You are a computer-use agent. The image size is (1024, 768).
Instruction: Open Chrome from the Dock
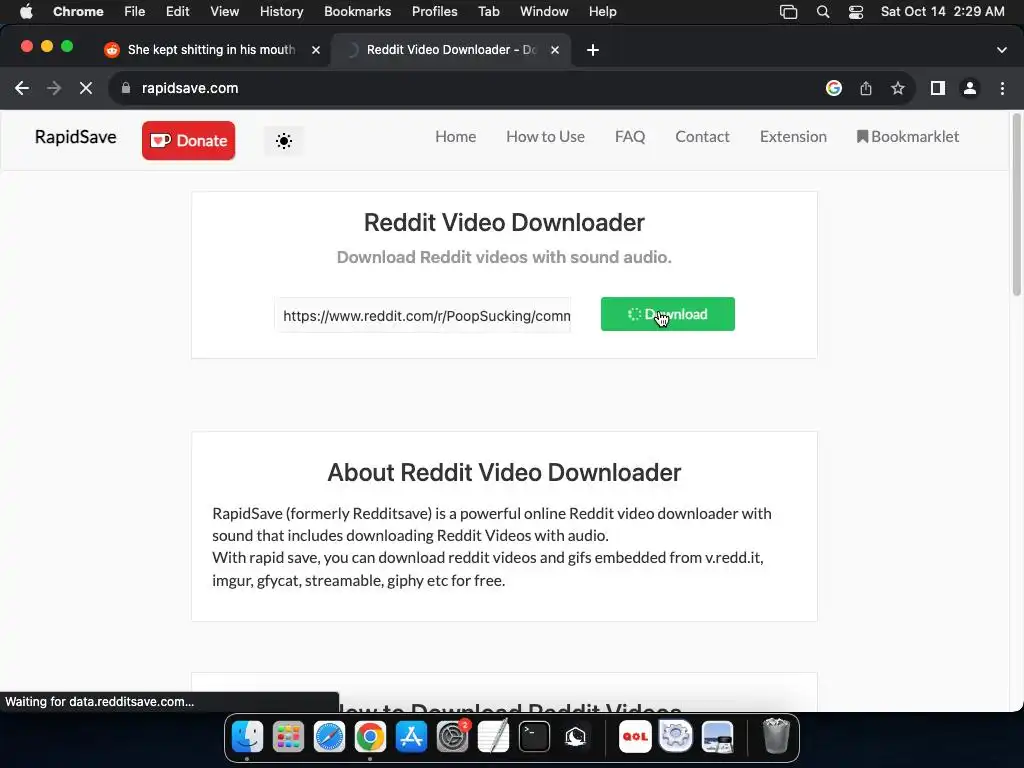point(370,737)
